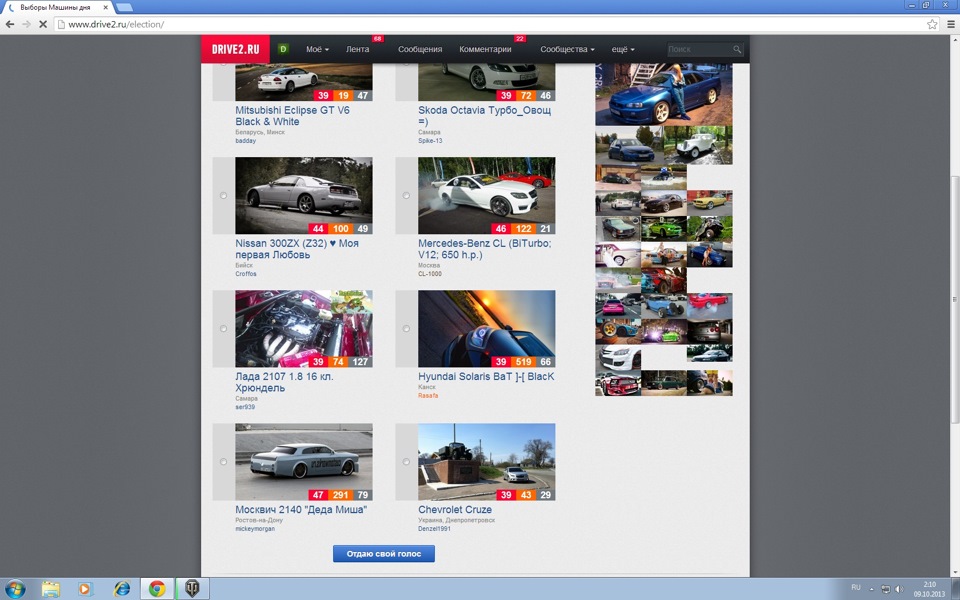Open user Spike-13 profile link
Viewport: 960px width, 600px height.
430,141
